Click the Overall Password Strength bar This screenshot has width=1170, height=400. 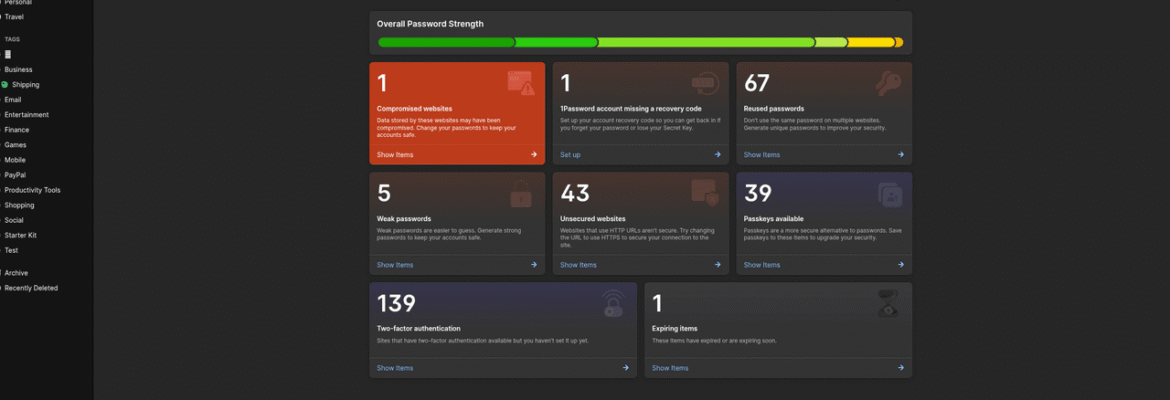click(x=640, y=43)
